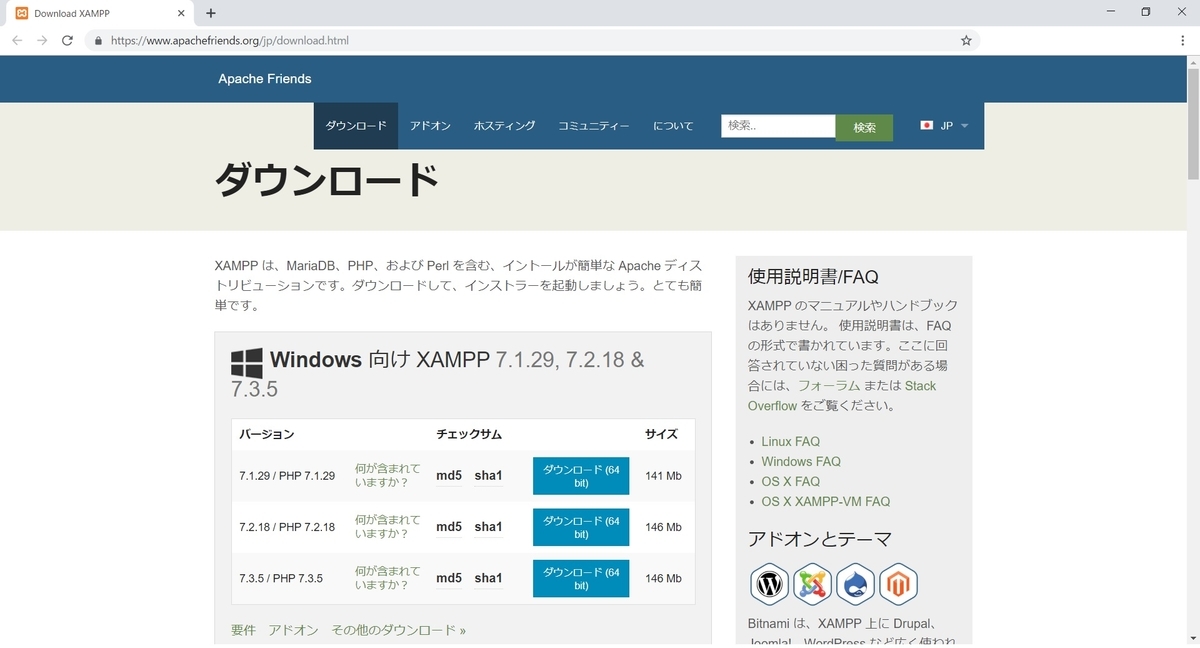Open the OS X XAMPP-VM FAQ link
The image size is (1200, 648).
(x=825, y=501)
